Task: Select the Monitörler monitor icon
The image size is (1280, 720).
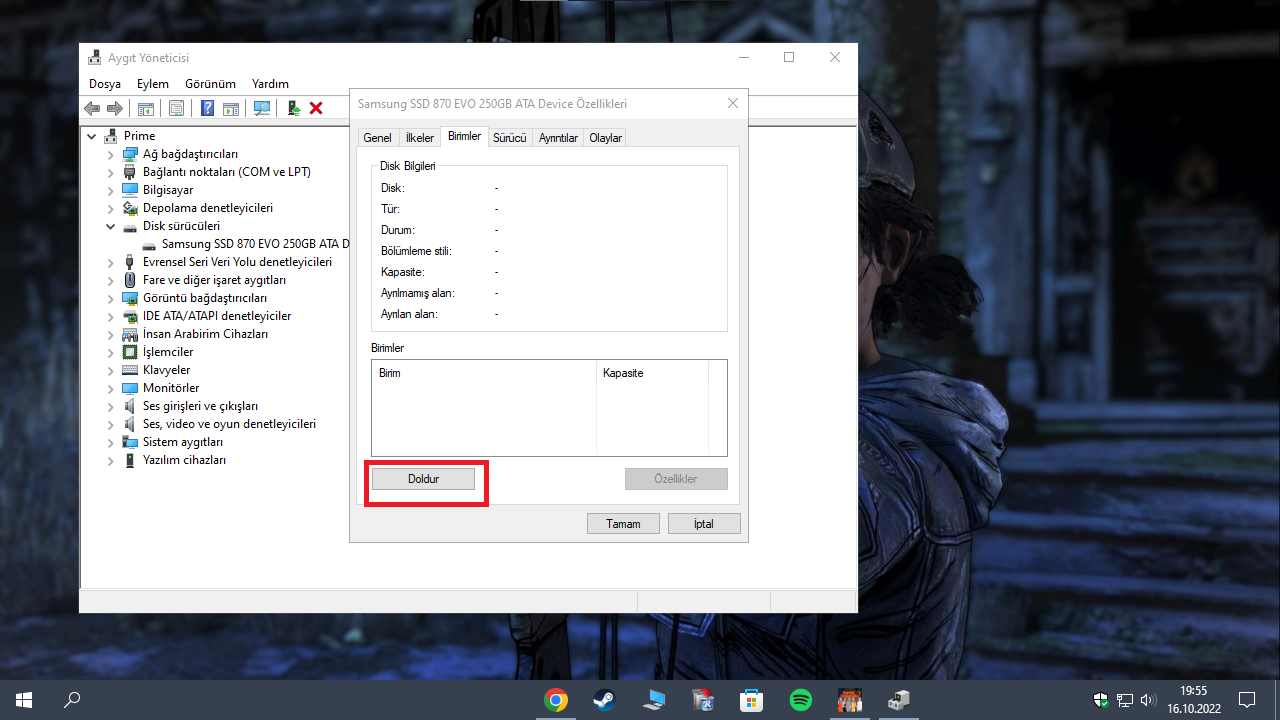Action: coord(130,388)
